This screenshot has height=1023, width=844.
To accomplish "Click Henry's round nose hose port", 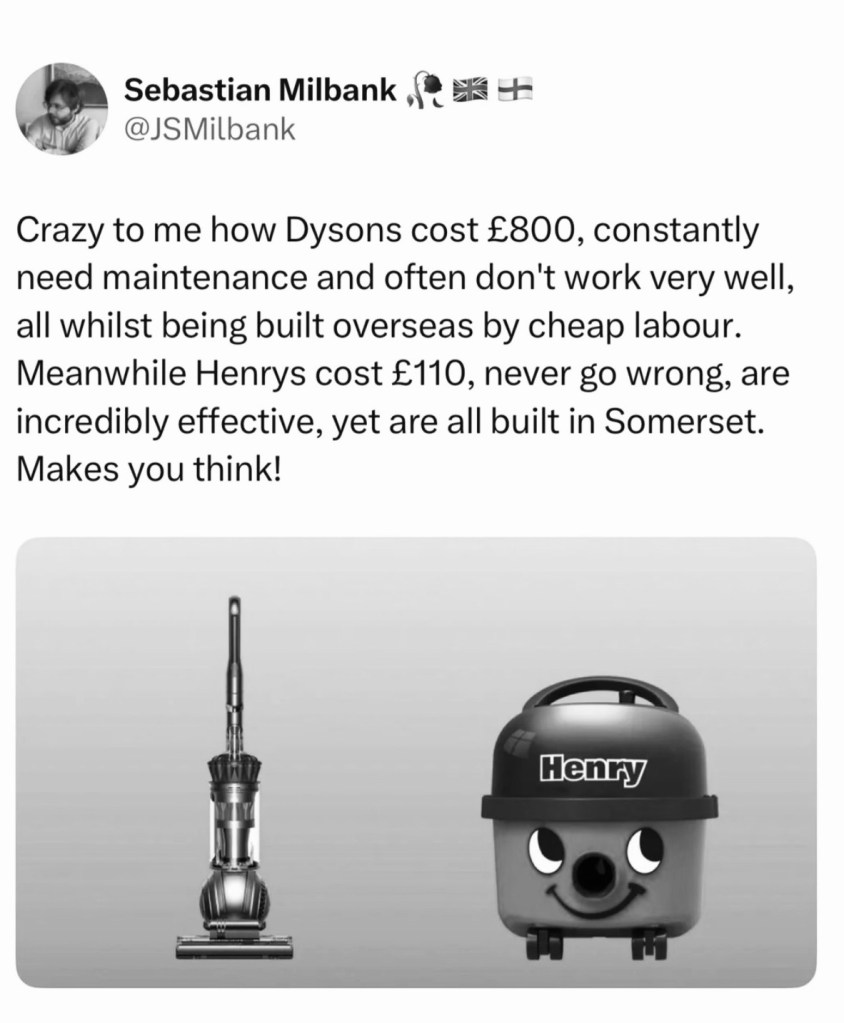I will [x=594, y=870].
